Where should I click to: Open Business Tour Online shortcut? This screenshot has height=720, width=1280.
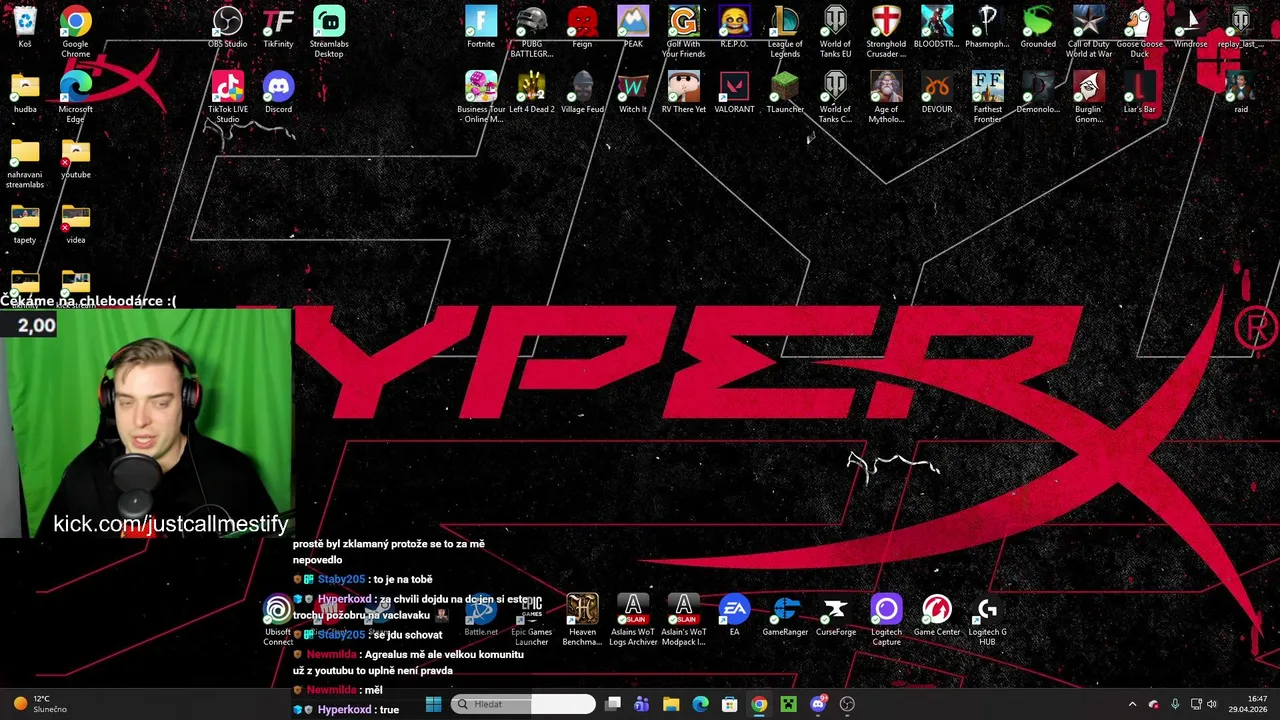point(481,97)
